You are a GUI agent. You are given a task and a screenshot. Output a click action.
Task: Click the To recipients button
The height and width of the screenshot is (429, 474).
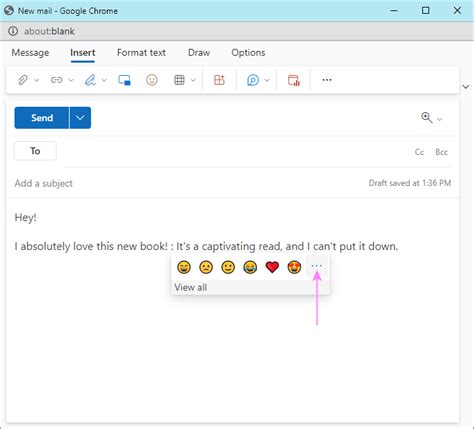tap(35, 151)
